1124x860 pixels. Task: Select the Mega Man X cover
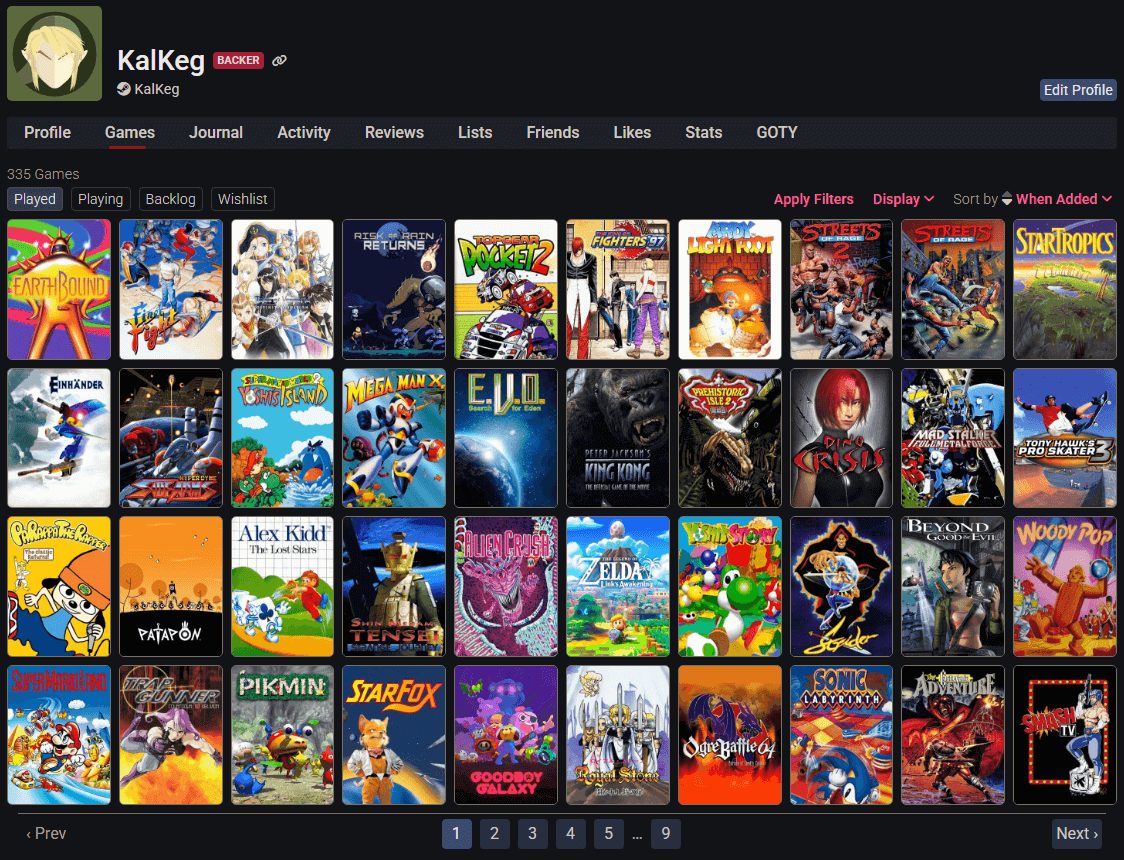coord(394,437)
